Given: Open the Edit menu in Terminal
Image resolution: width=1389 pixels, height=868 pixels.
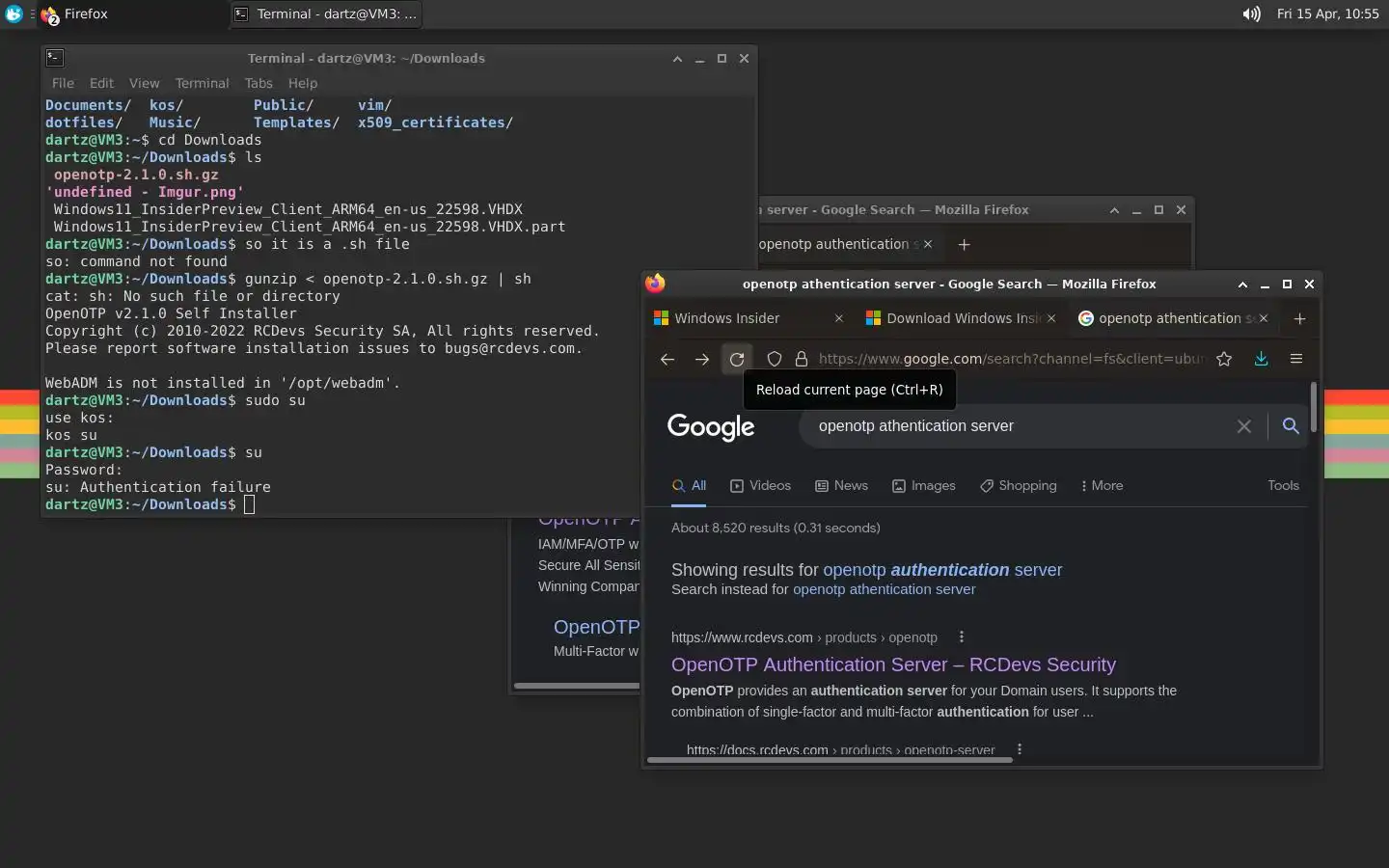Looking at the screenshot, I should click(x=101, y=83).
